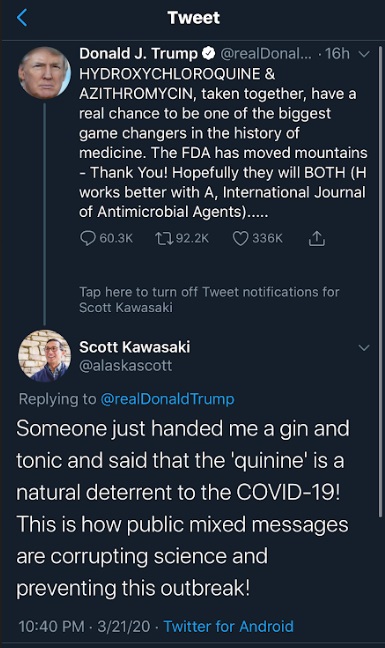Open the hydroxychloroquine tweet text
This screenshot has height=648, width=385.
click(223, 143)
